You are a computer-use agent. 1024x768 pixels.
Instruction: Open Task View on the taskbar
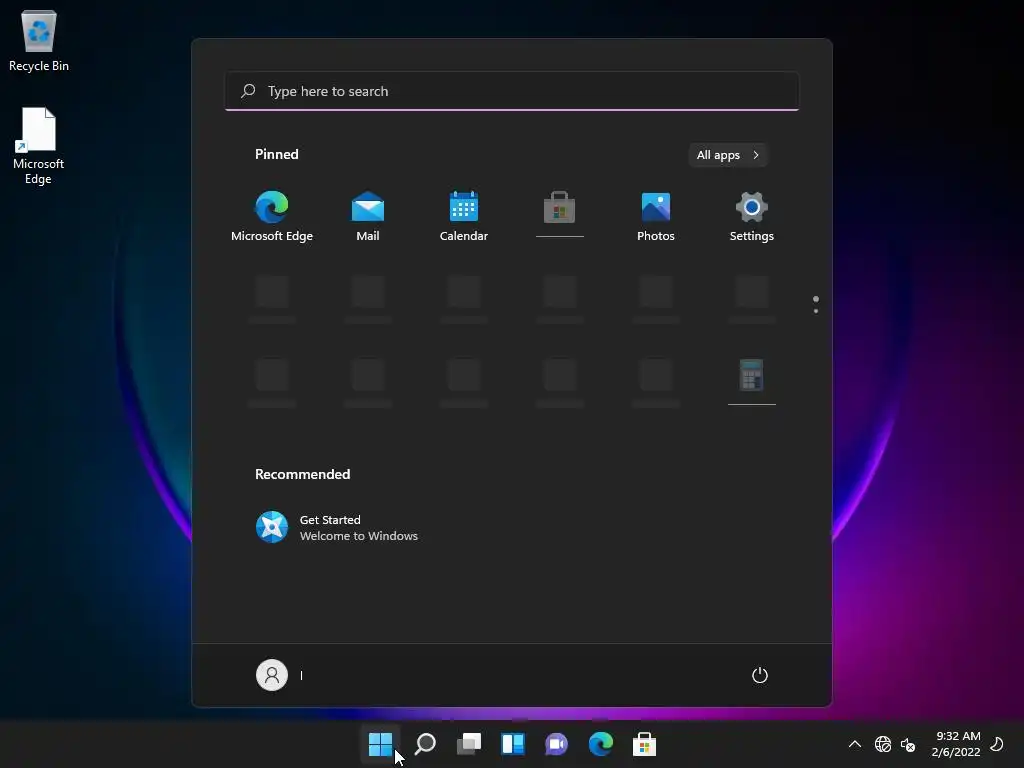[x=469, y=744]
